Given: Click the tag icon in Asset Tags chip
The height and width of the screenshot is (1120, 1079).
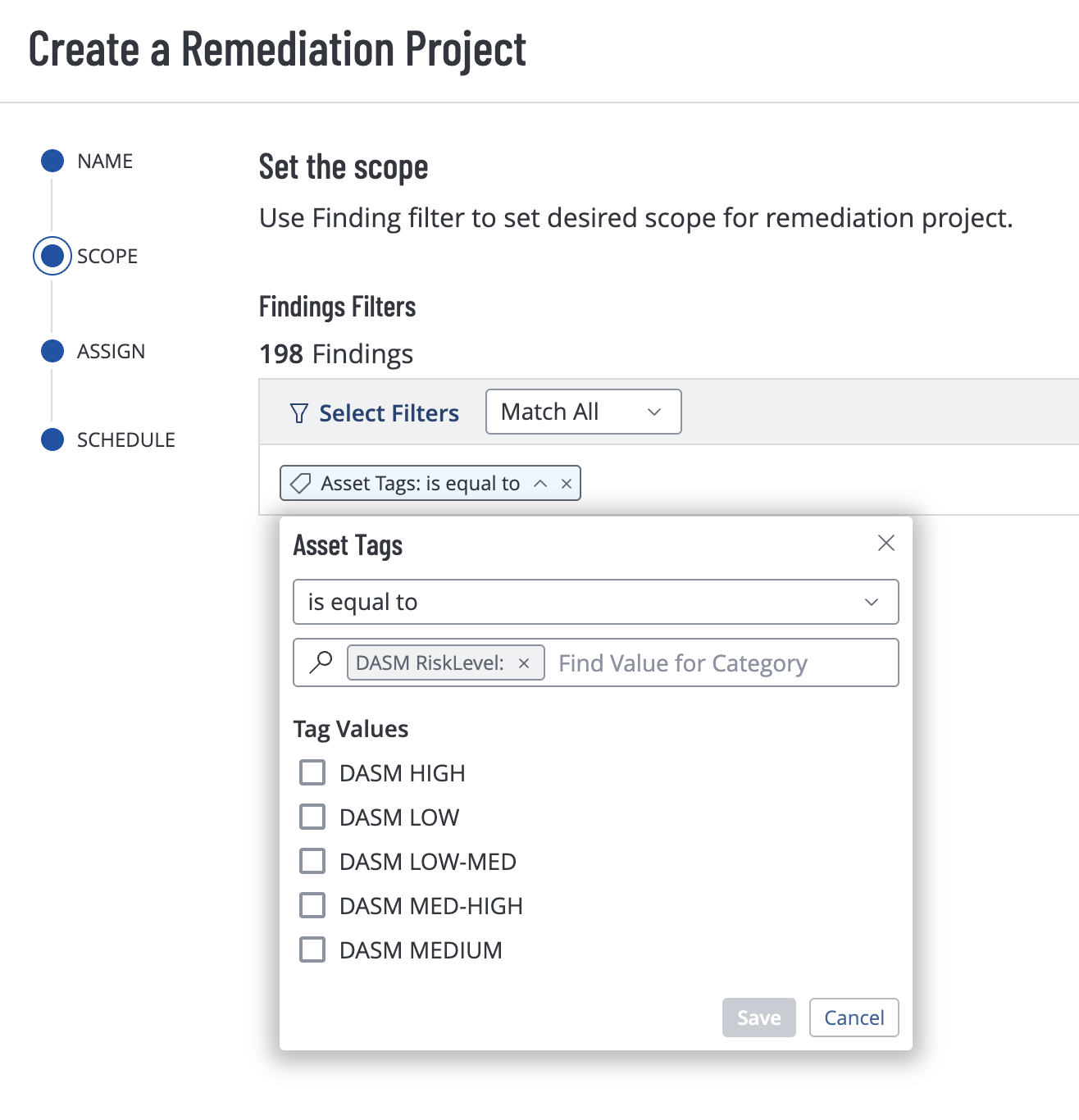Looking at the screenshot, I should click(x=301, y=484).
